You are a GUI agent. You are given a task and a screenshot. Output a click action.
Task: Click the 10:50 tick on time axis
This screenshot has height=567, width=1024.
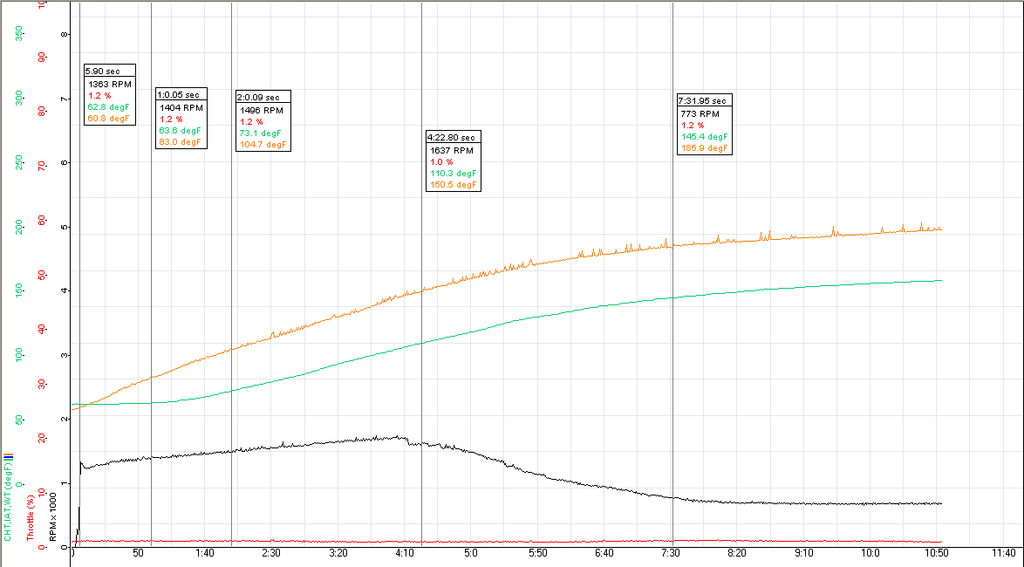(x=937, y=553)
